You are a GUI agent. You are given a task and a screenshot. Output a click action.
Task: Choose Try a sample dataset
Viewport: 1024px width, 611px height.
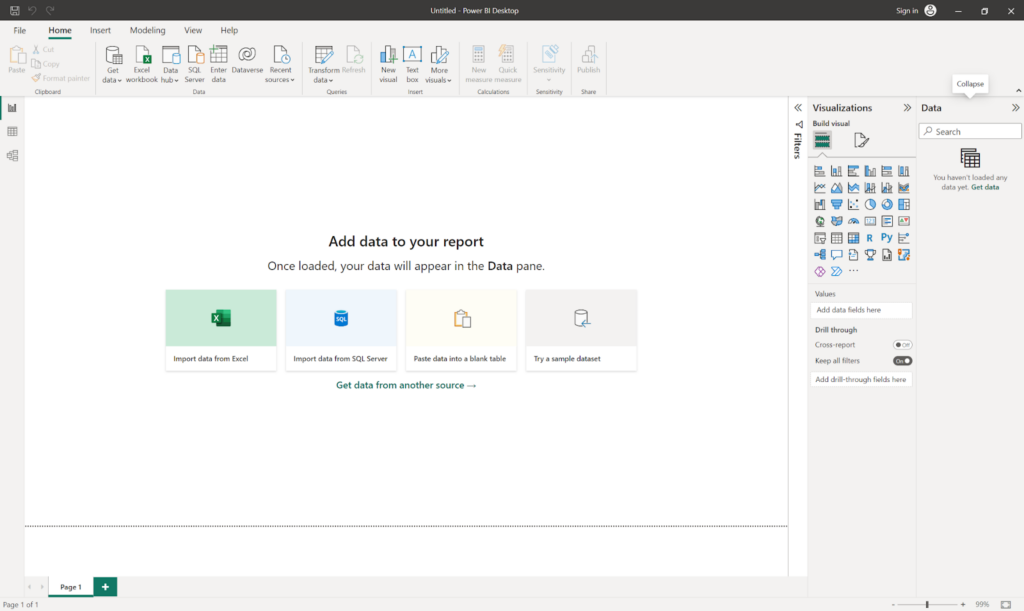click(581, 330)
